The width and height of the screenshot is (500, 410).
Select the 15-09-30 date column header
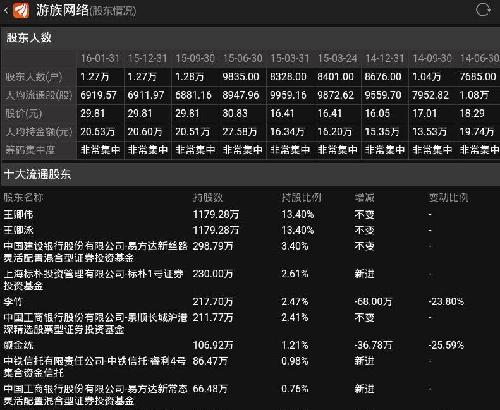pos(195,58)
